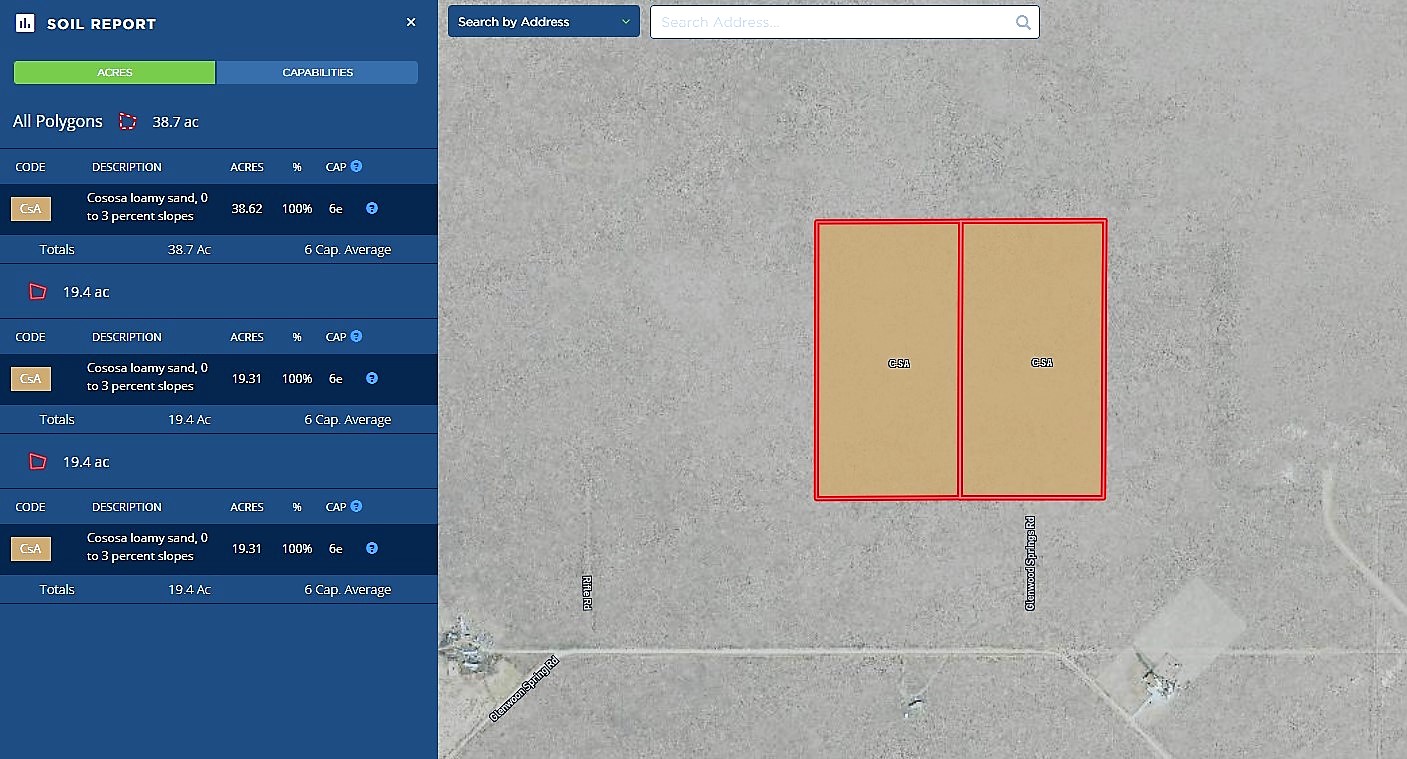Open the Search by Address dropdown

543,22
